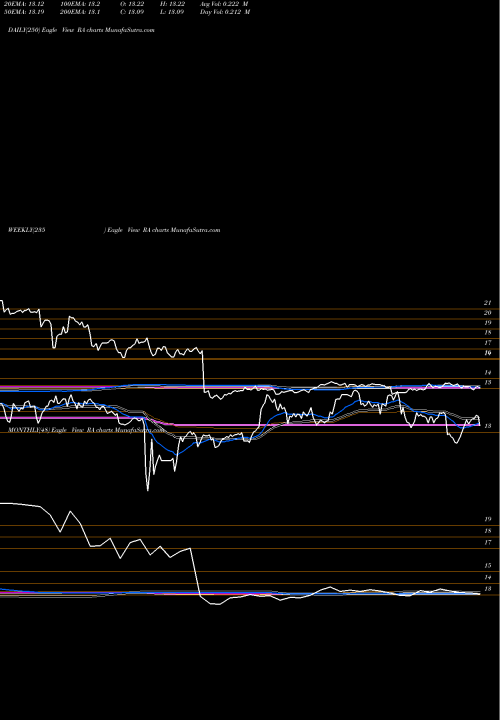Click the 16 price axis label
Screen dimensions: 500x720
click(488, 353)
